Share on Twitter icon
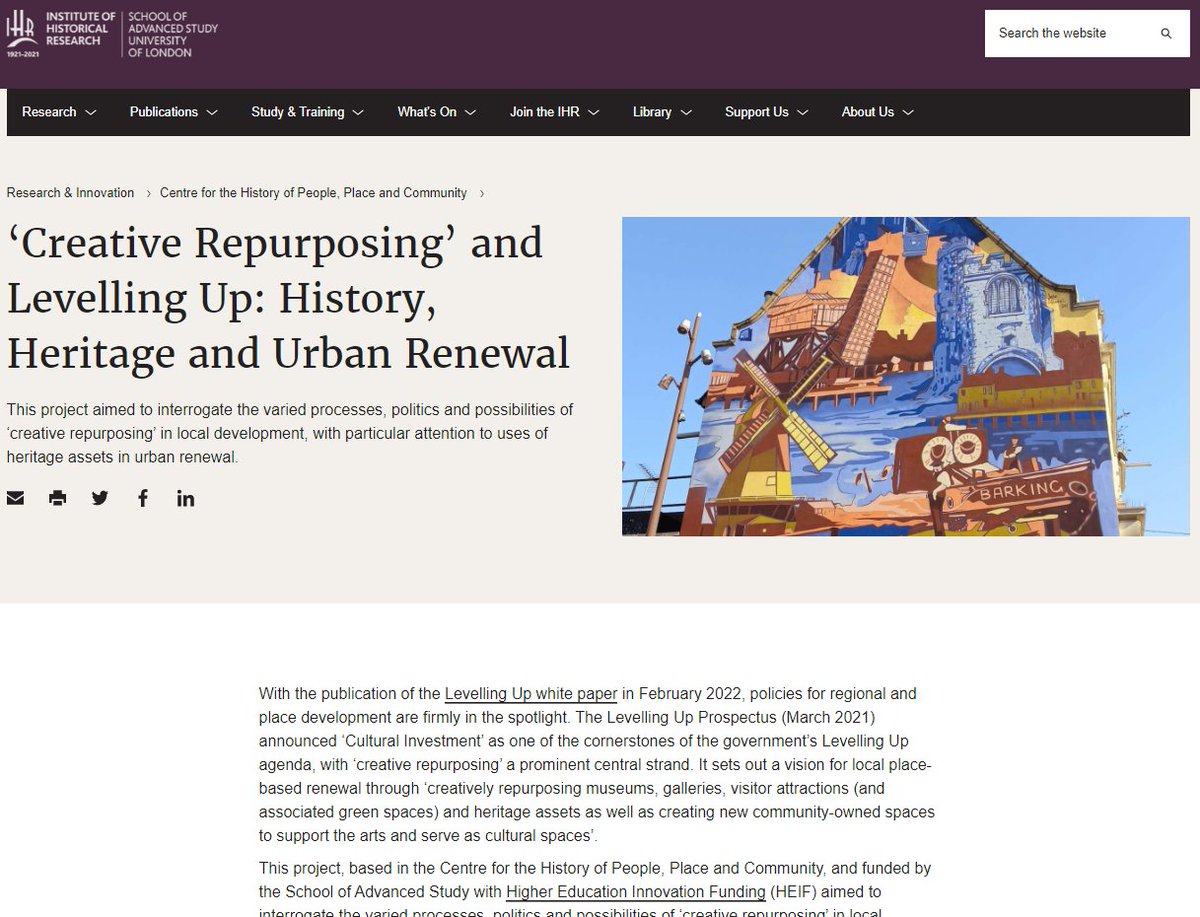 pyautogui.click(x=100, y=498)
